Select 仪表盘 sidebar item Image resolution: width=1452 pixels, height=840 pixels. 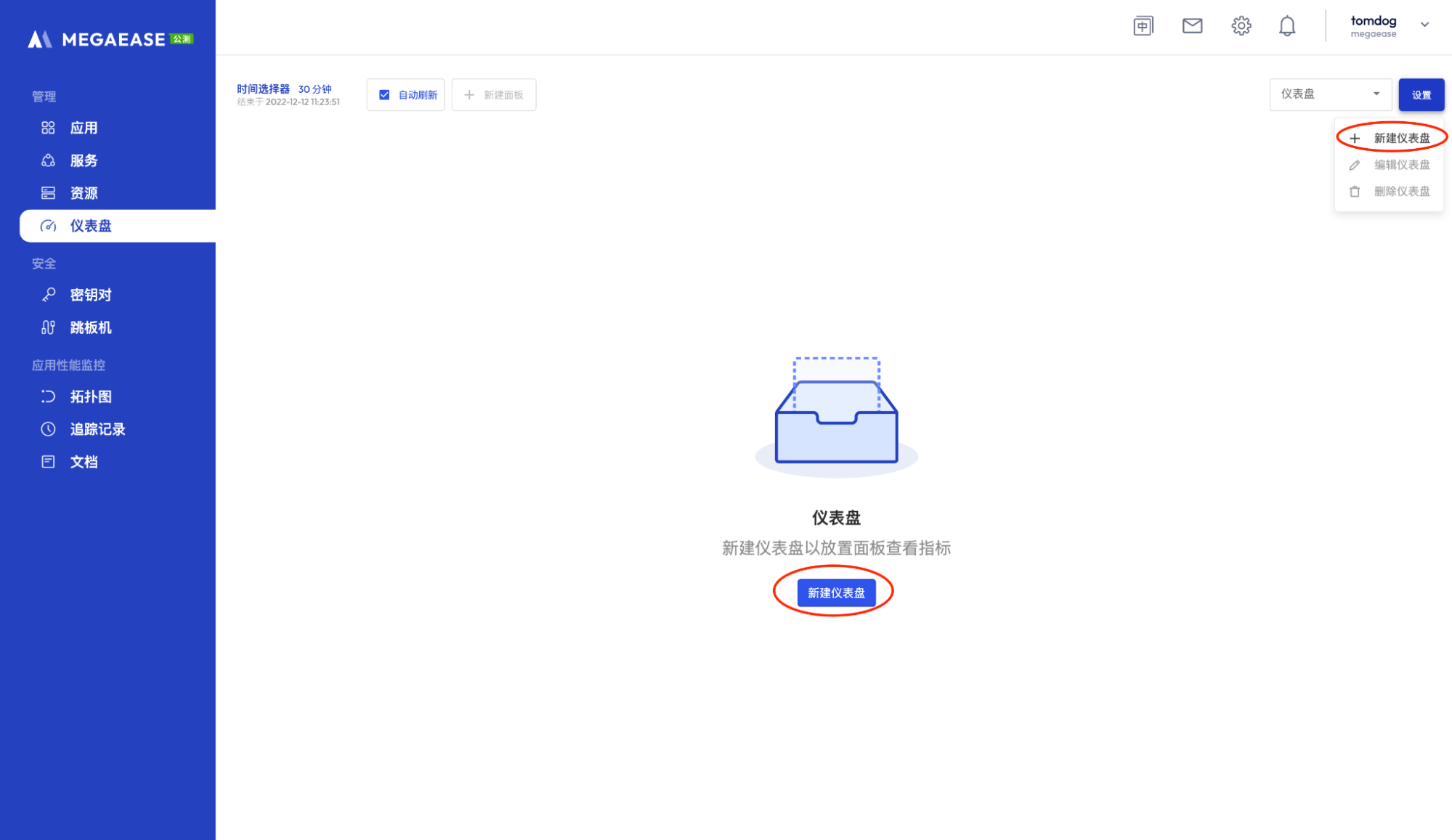(118, 226)
